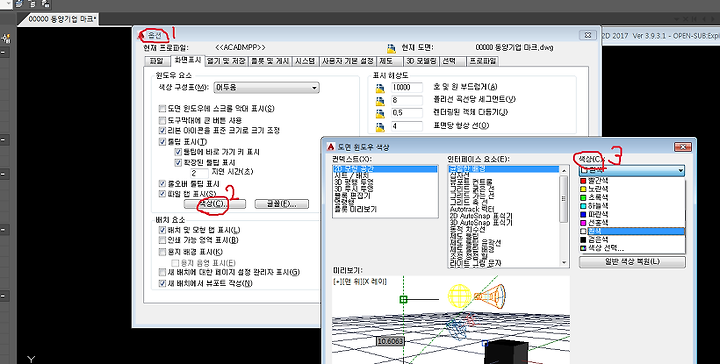720x364 pixels.
Task: Choose green 초록색 from color list
Action: coord(632,197)
